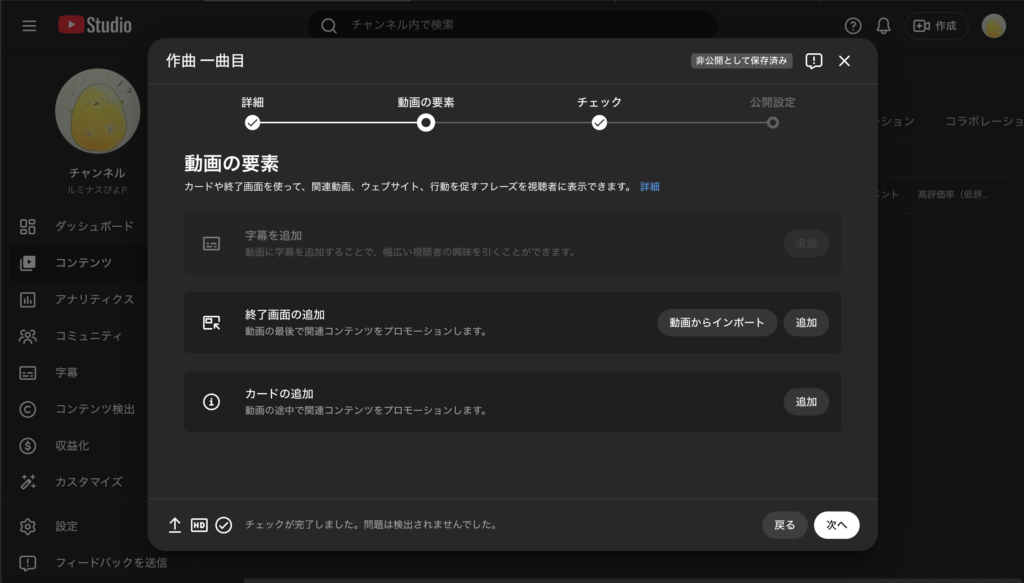The image size is (1024, 583).
Task: Click the checks complete checkmark icon
Action: coord(224,525)
